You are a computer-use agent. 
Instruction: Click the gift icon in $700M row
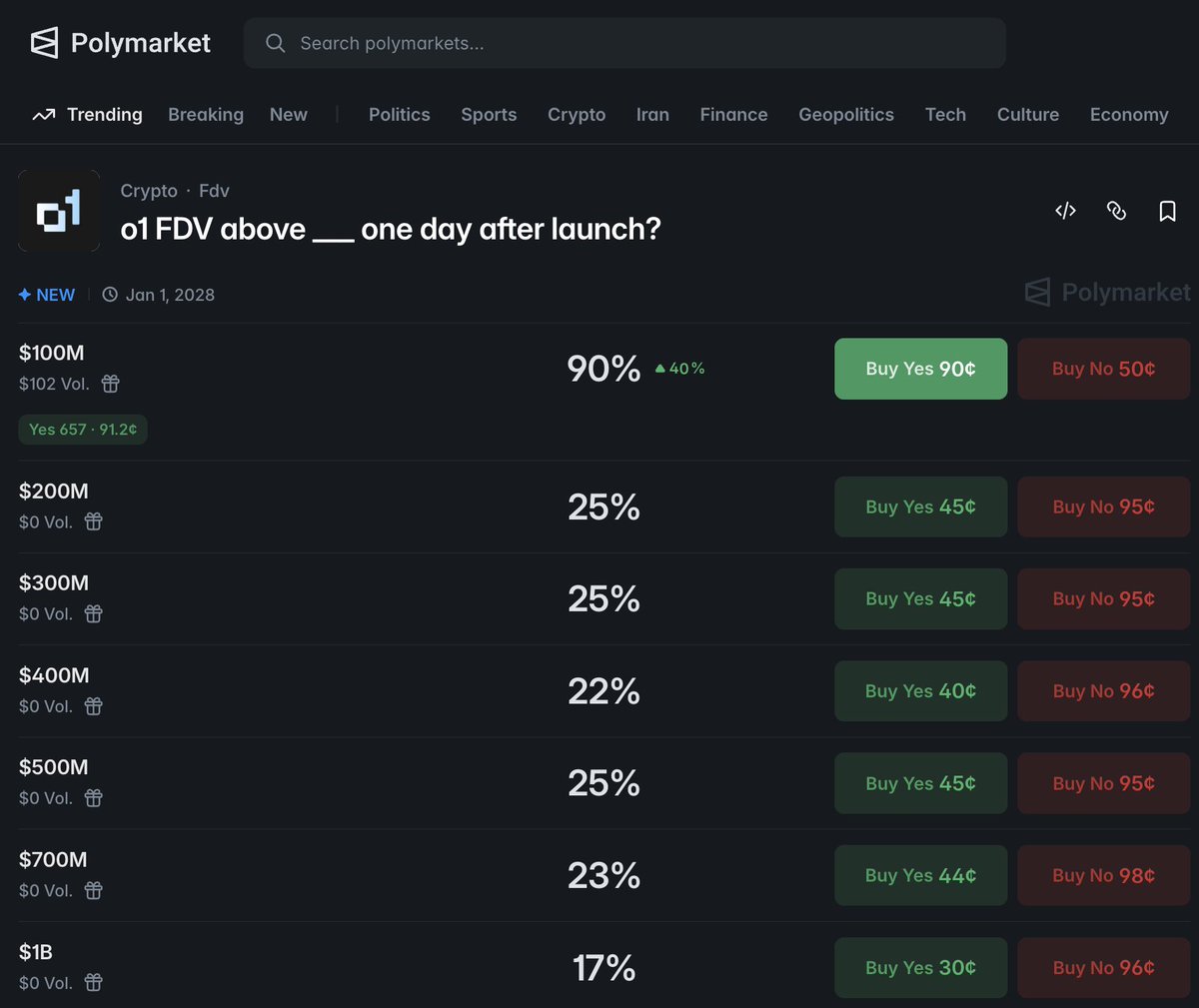pos(94,890)
